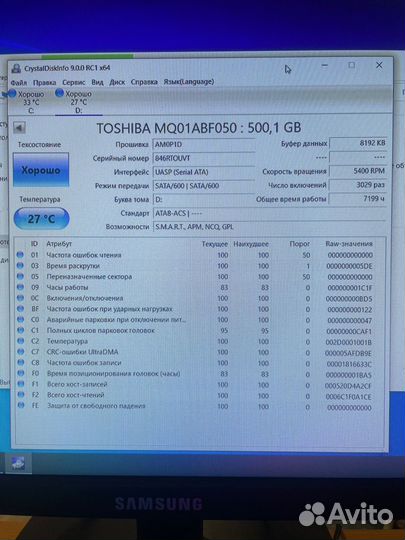Open the Язык(Language) menu
Viewport: 405px width, 540px height.
pyautogui.click(x=188, y=82)
